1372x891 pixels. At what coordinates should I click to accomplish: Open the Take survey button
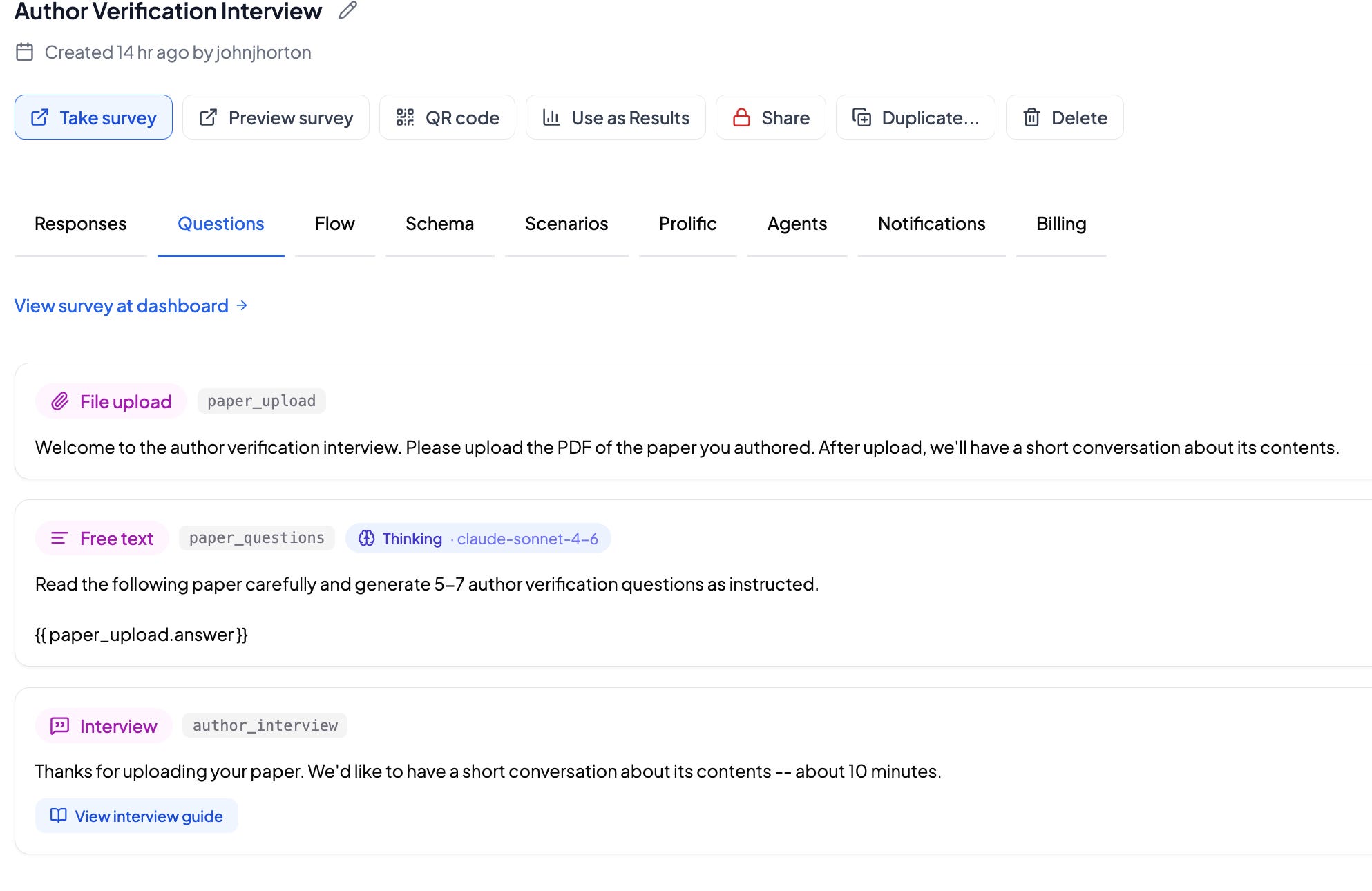click(93, 117)
